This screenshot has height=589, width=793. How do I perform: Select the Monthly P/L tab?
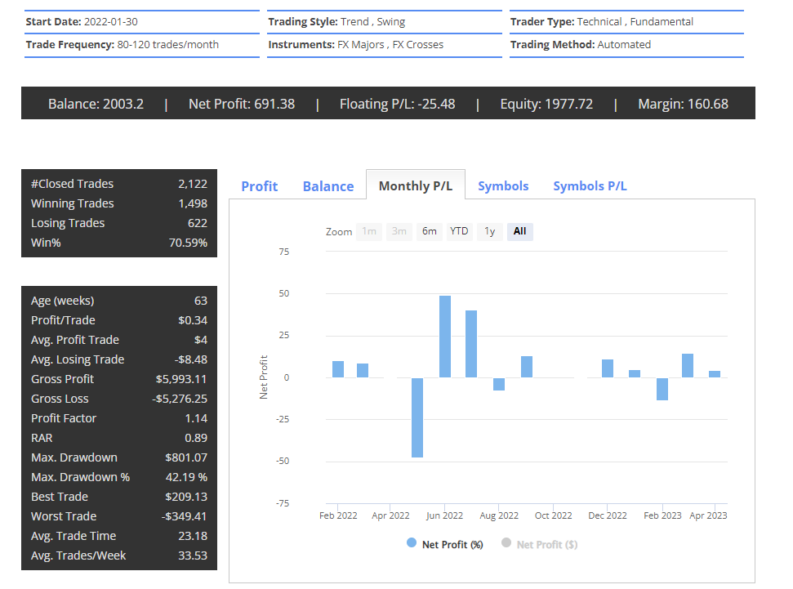point(415,186)
